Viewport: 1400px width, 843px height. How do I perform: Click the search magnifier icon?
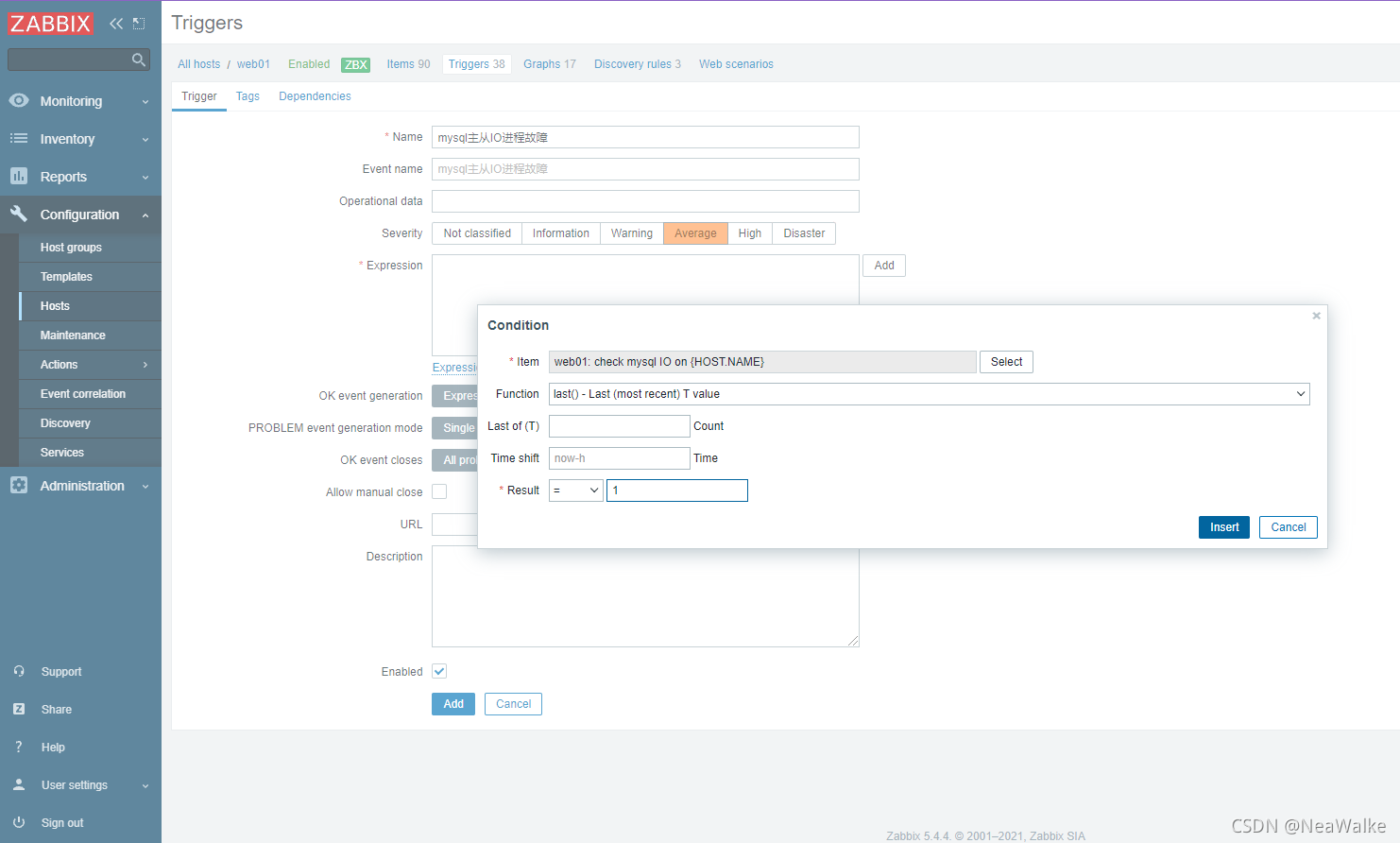coord(139,60)
